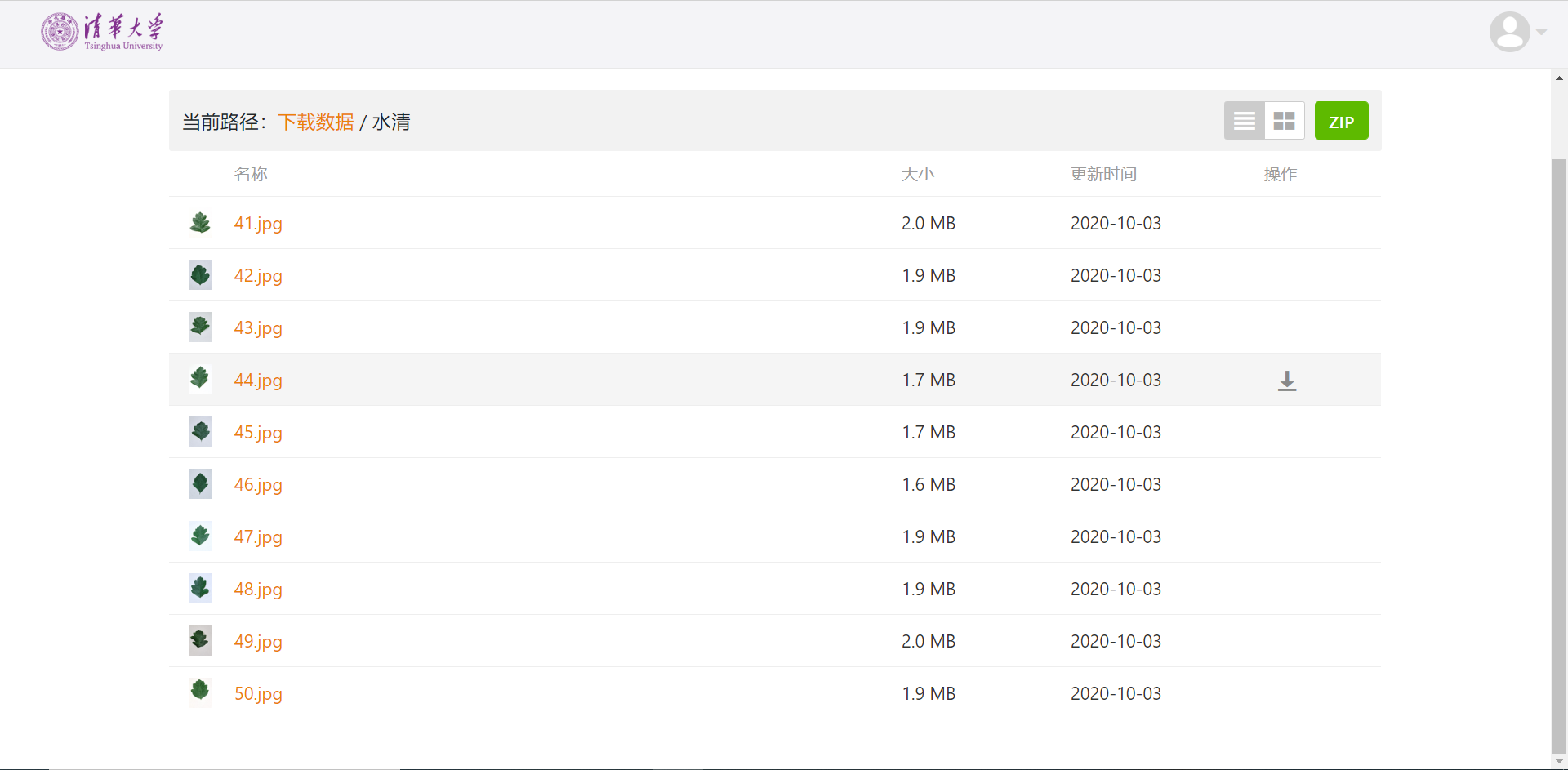The image size is (1568, 770).
Task: Go to Tsinghua University logo homepage
Action: tap(102, 32)
